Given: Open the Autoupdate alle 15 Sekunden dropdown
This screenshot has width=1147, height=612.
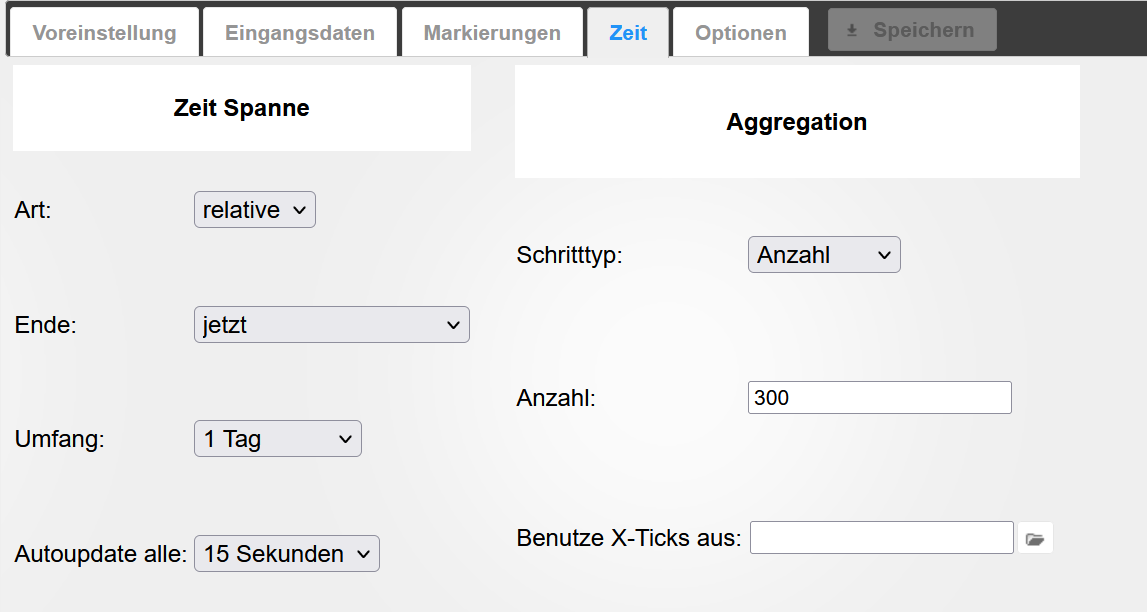Looking at the screenshot, I should click(x=287, y=554).
